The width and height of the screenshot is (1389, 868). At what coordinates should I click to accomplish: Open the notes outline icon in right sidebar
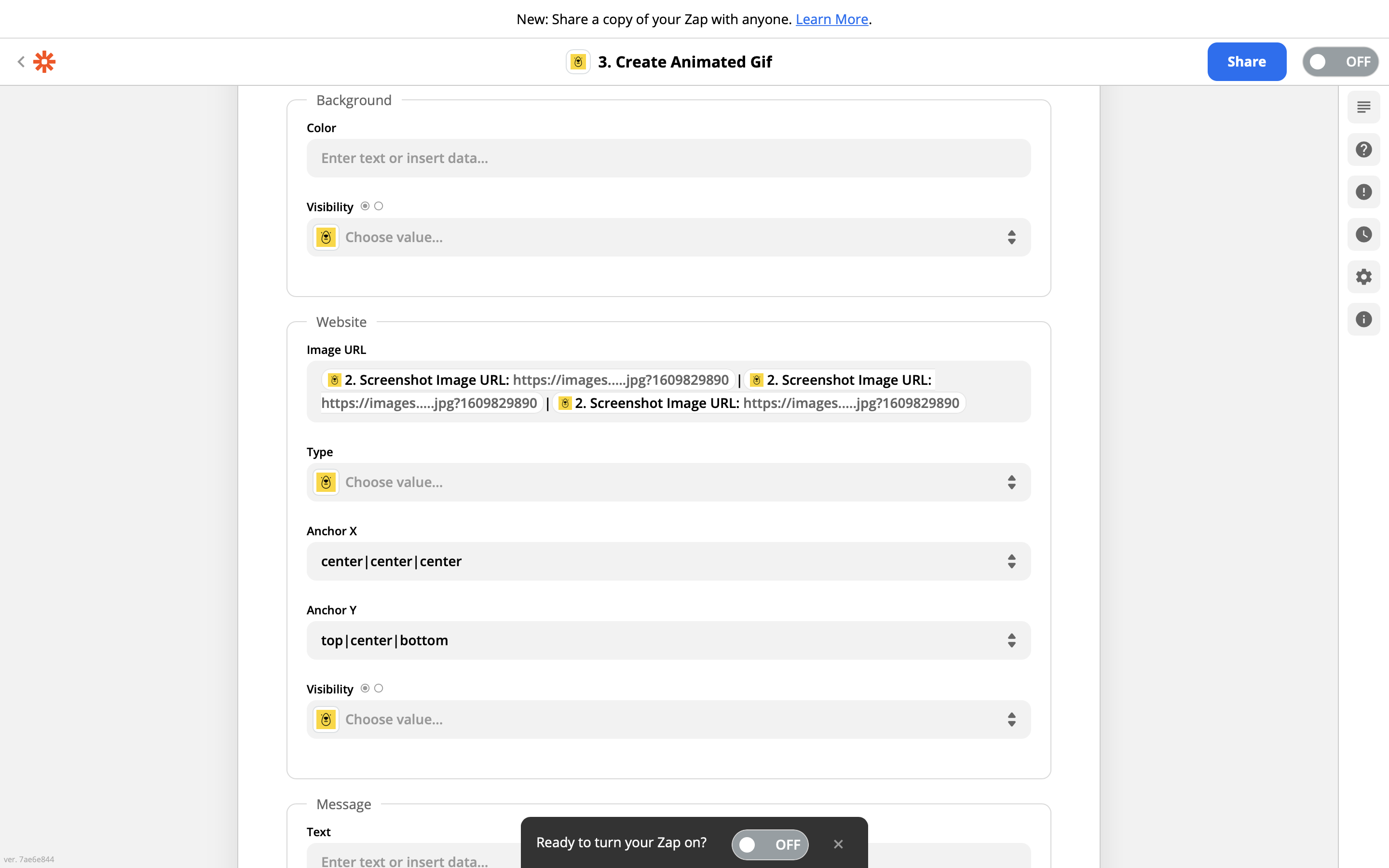point(1363,107)
